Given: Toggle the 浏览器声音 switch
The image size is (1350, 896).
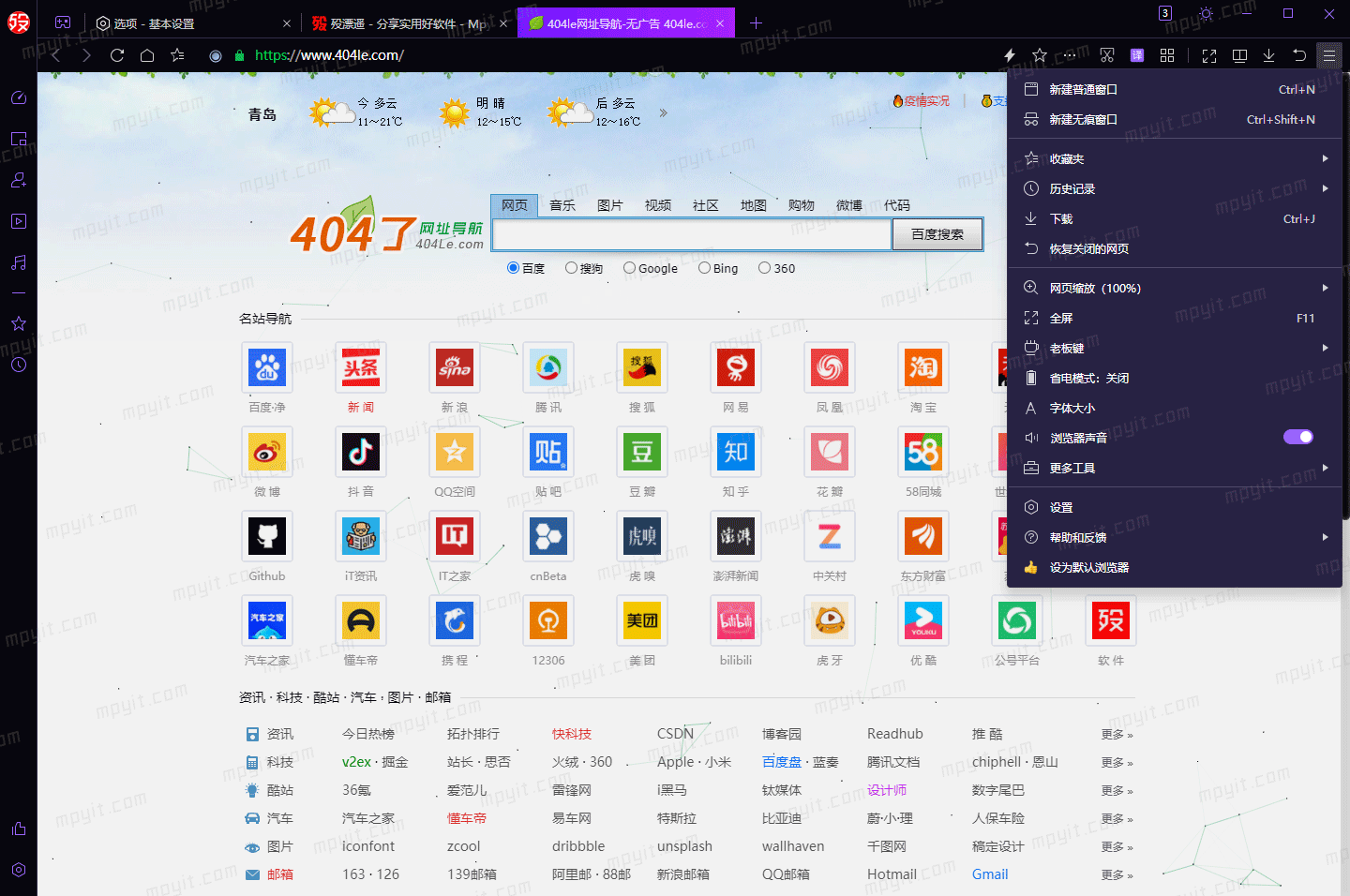Looking at the screenshot, I should [x=1298, y=437].
